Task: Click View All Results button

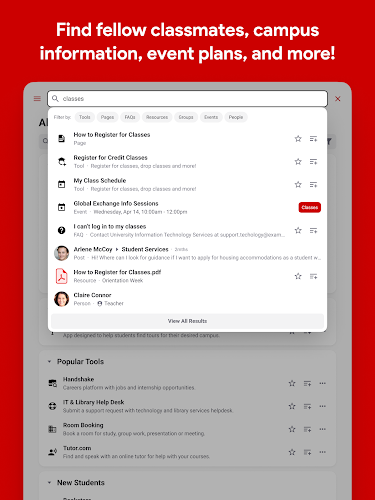Action: click(187, 321)
